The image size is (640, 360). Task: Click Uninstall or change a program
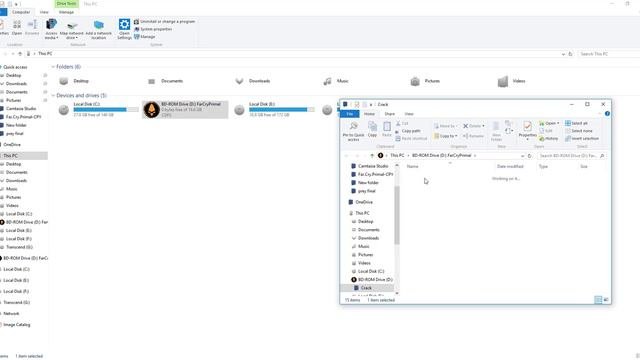164,21
